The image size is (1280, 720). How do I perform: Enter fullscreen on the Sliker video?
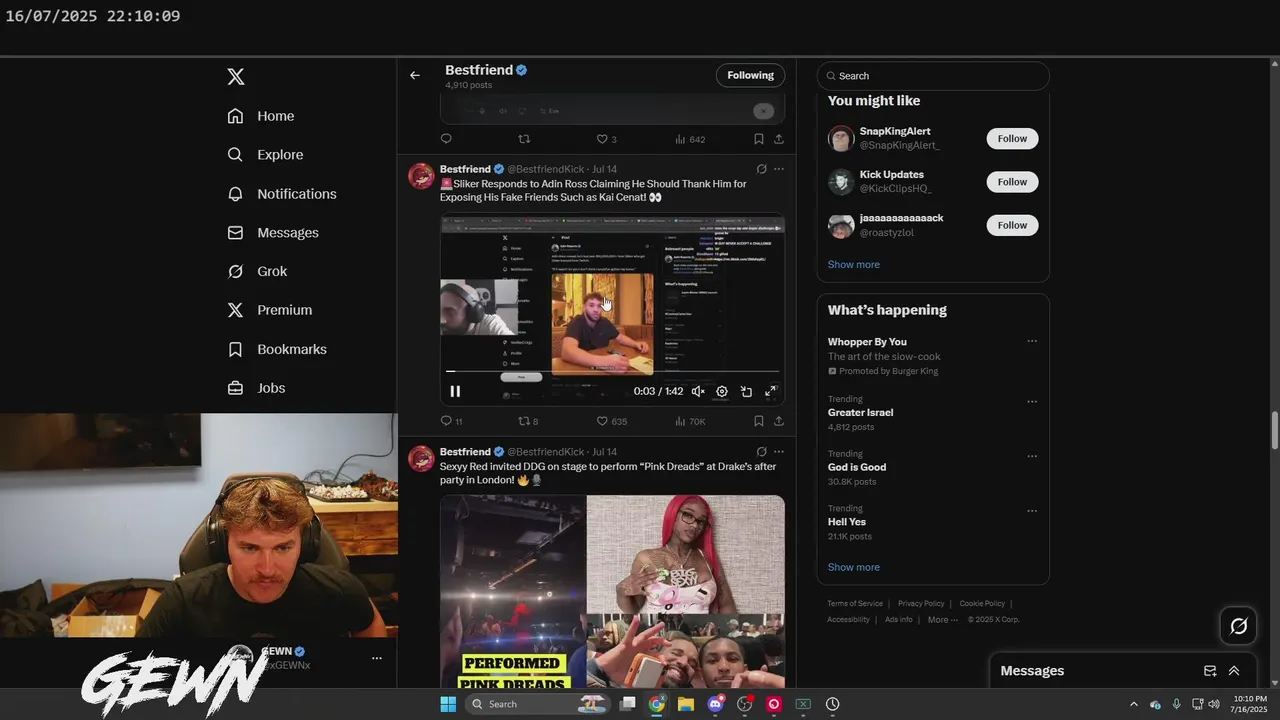click(x=771, y=392)
